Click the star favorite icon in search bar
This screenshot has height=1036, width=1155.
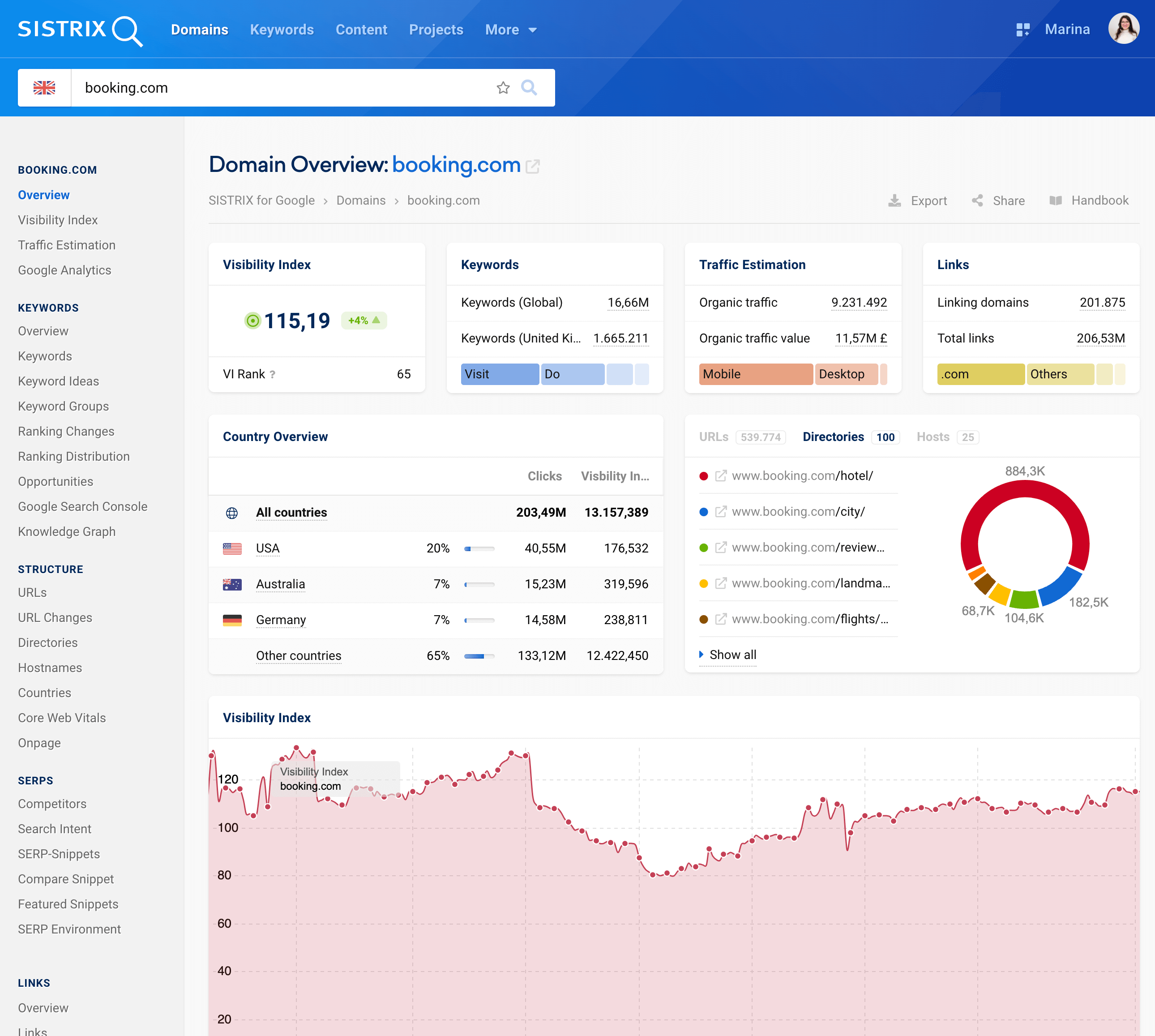(503, 88)
